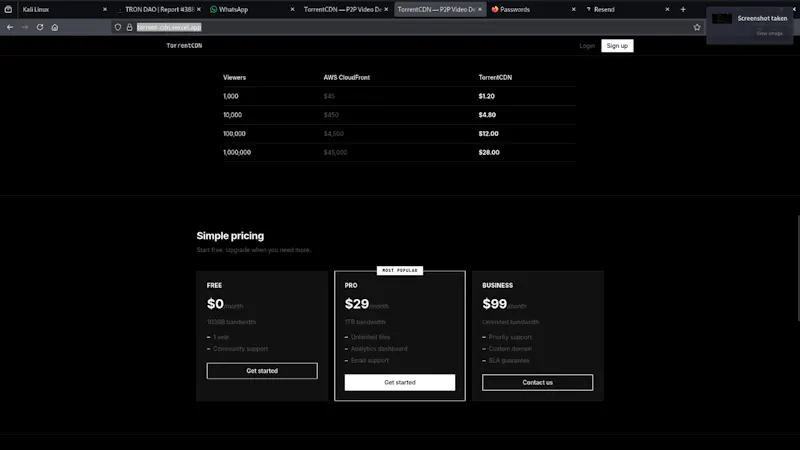This screenshot has width=800, height=450.
Task: Click the TorrentCDN logo in the header
Action: click(184, 45)
